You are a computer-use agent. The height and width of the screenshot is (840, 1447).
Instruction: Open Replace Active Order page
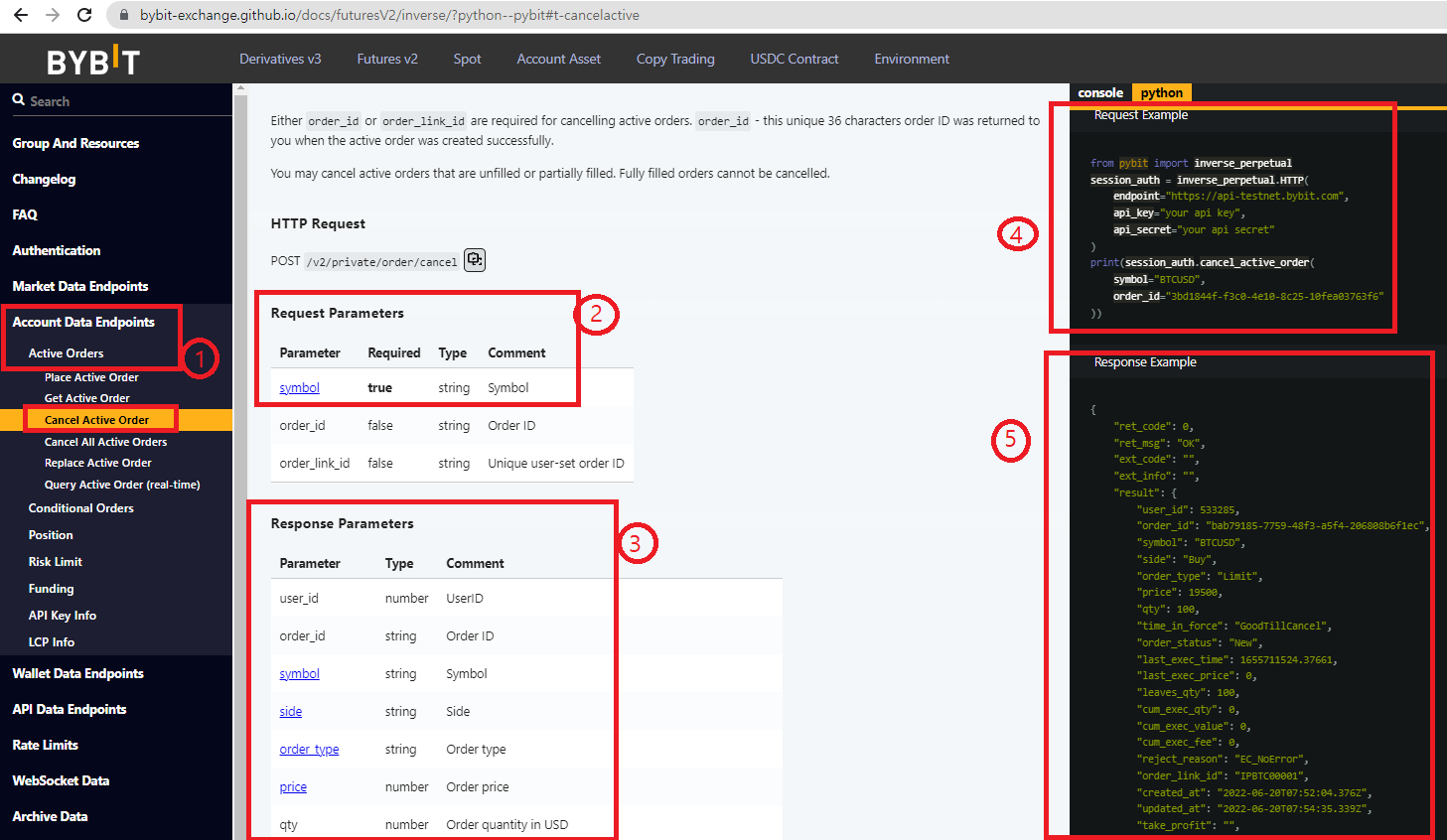pyautogui.click(x=97, y=463)
